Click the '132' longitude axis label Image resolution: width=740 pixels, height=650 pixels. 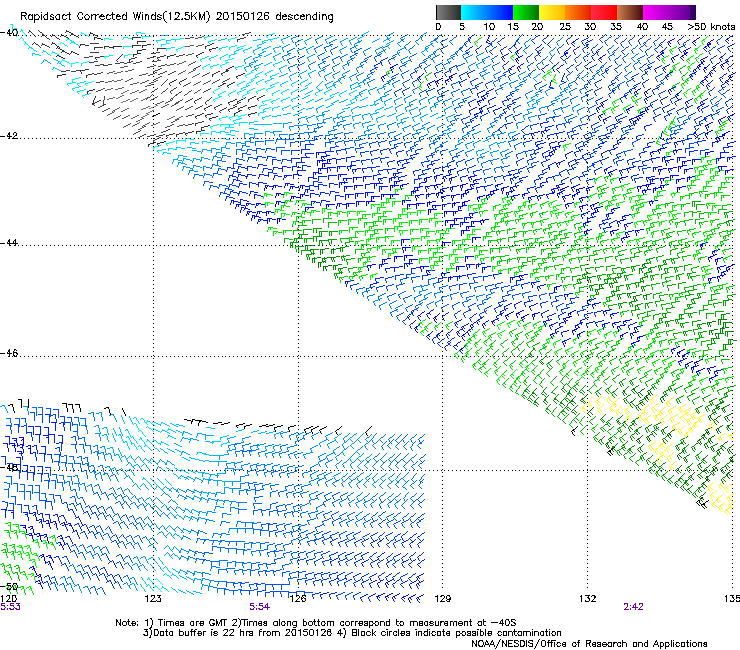point(588,599)
